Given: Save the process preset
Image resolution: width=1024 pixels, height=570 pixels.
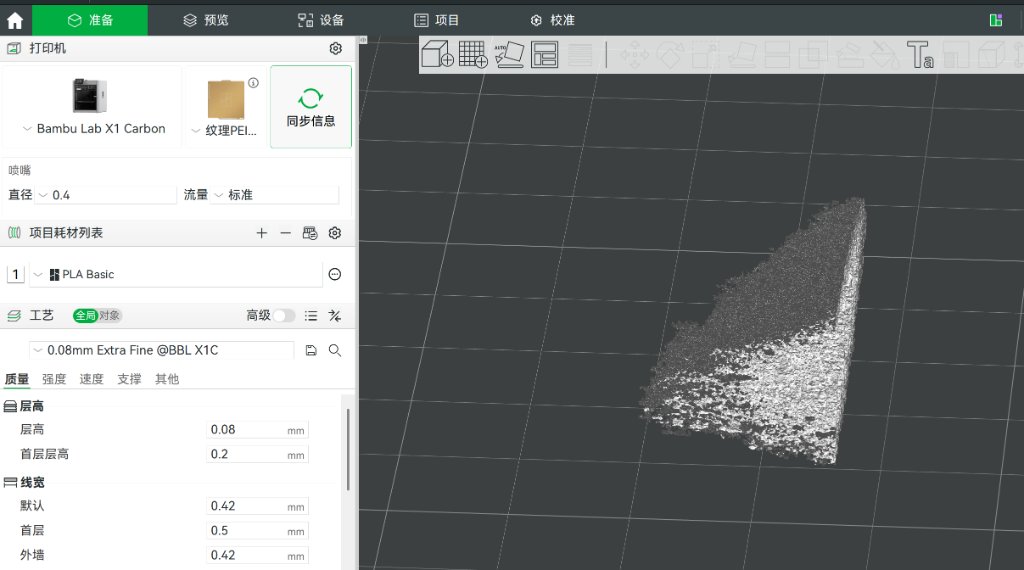Looking at the screenshot, I should coord(311,351).
